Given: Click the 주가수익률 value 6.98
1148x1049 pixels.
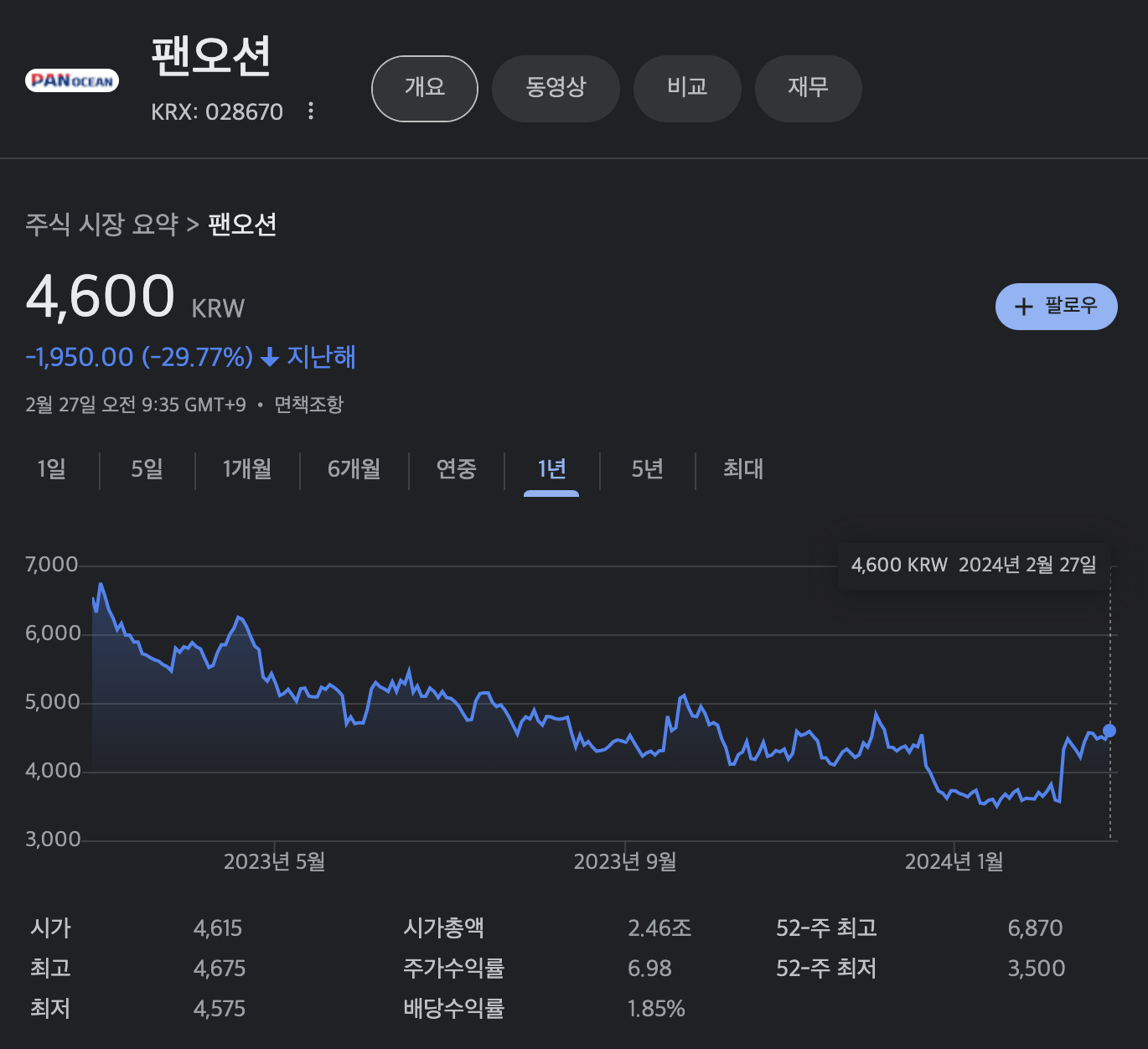Looking at the screenshot, I should 649,969.
